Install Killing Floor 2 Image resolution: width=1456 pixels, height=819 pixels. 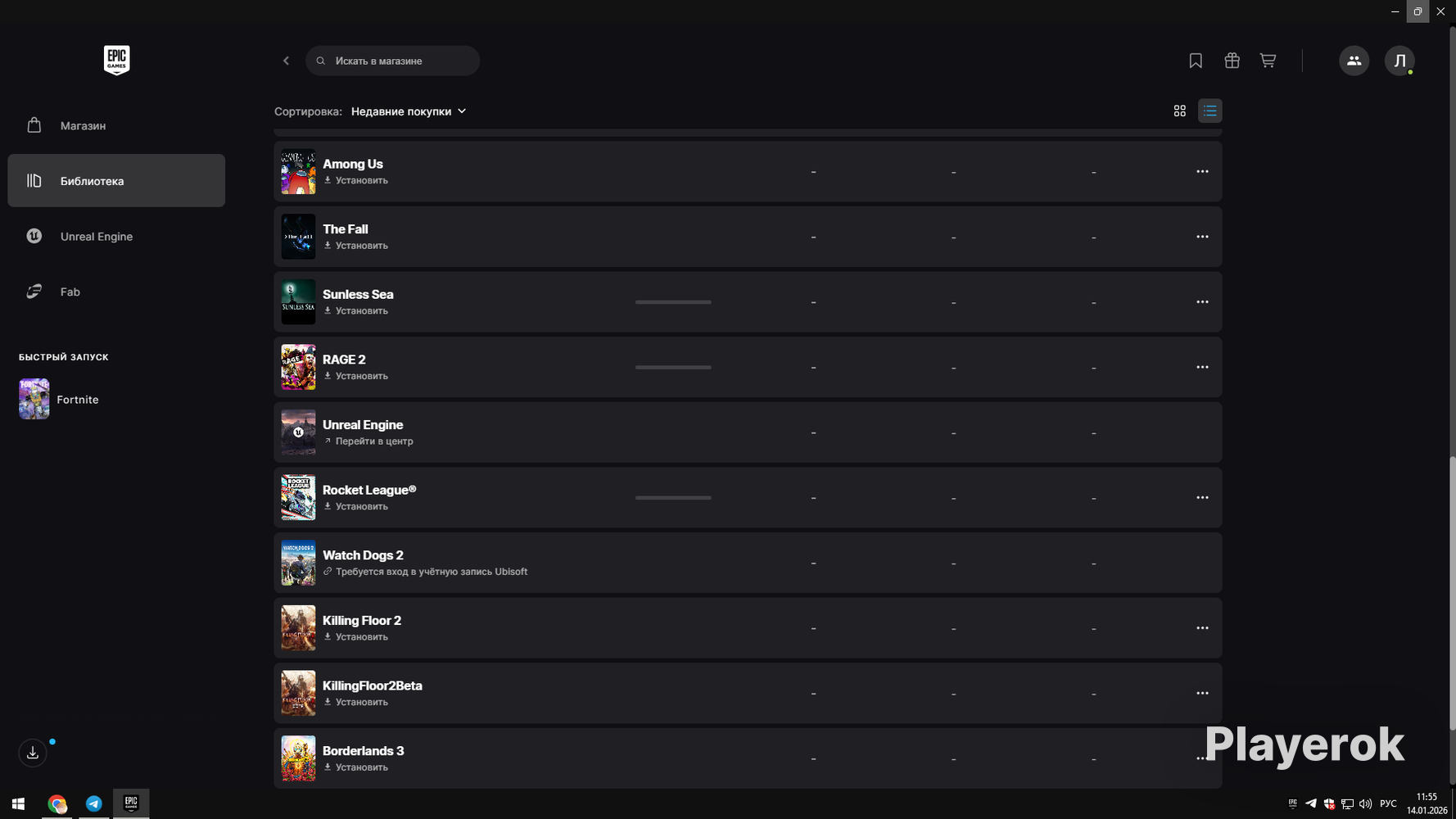(356, 637)
